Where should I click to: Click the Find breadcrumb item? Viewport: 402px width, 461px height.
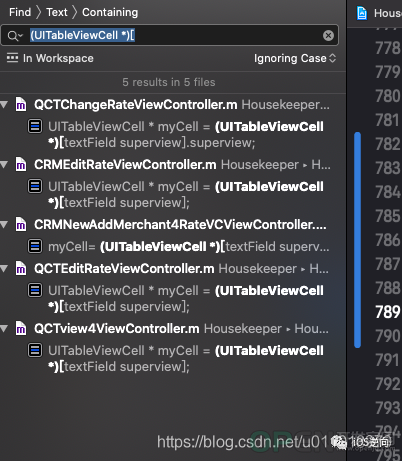click(20, 12)
